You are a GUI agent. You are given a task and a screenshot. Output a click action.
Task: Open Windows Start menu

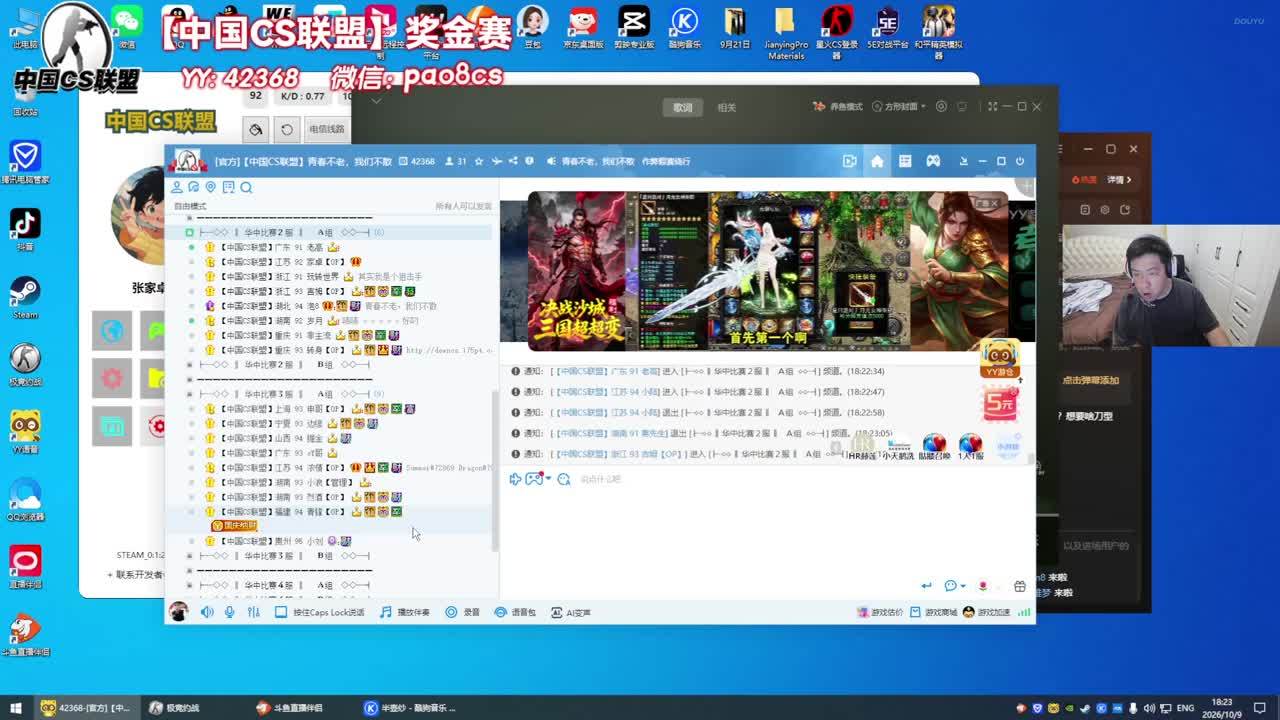tap(14, 708)
